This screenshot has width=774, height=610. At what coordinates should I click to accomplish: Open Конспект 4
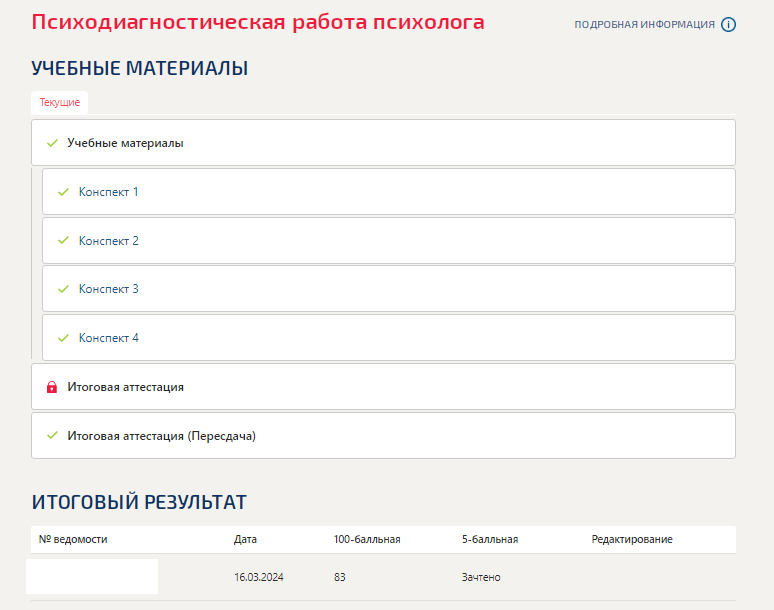pyautogui.click(x=389, y=338)
